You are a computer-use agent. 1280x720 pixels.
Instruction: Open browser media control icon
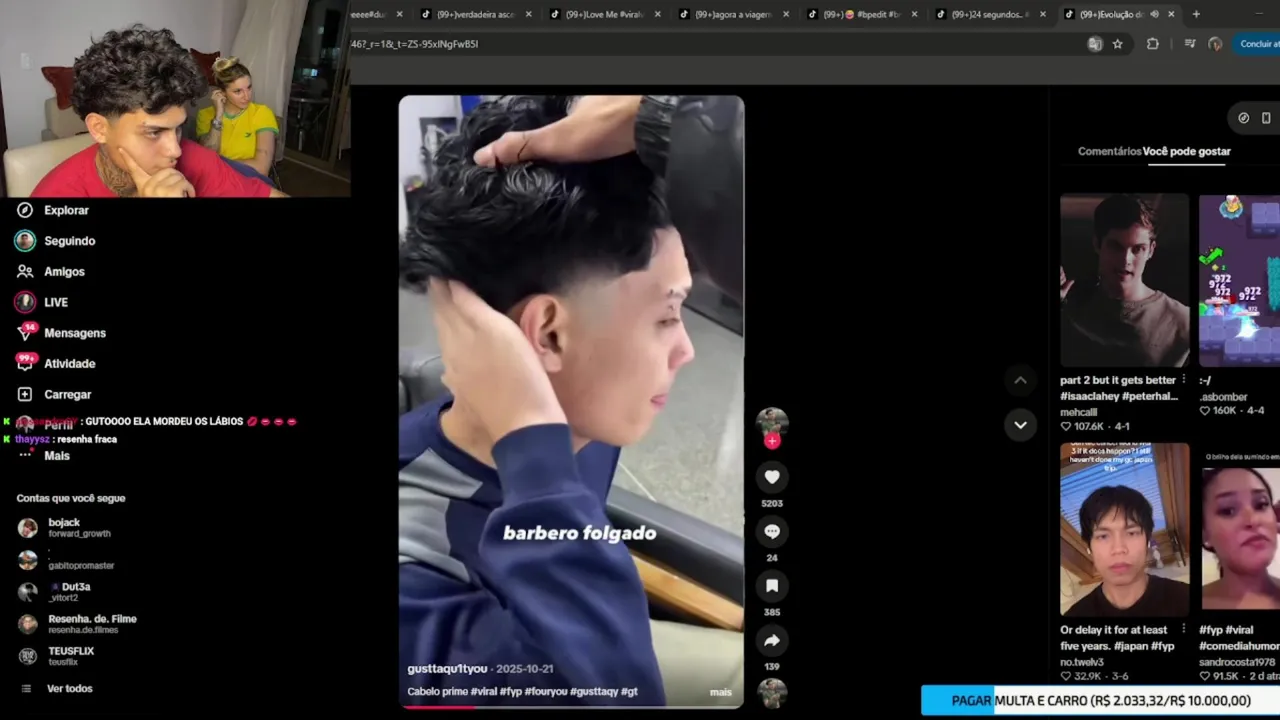[x=1189, y=44]
